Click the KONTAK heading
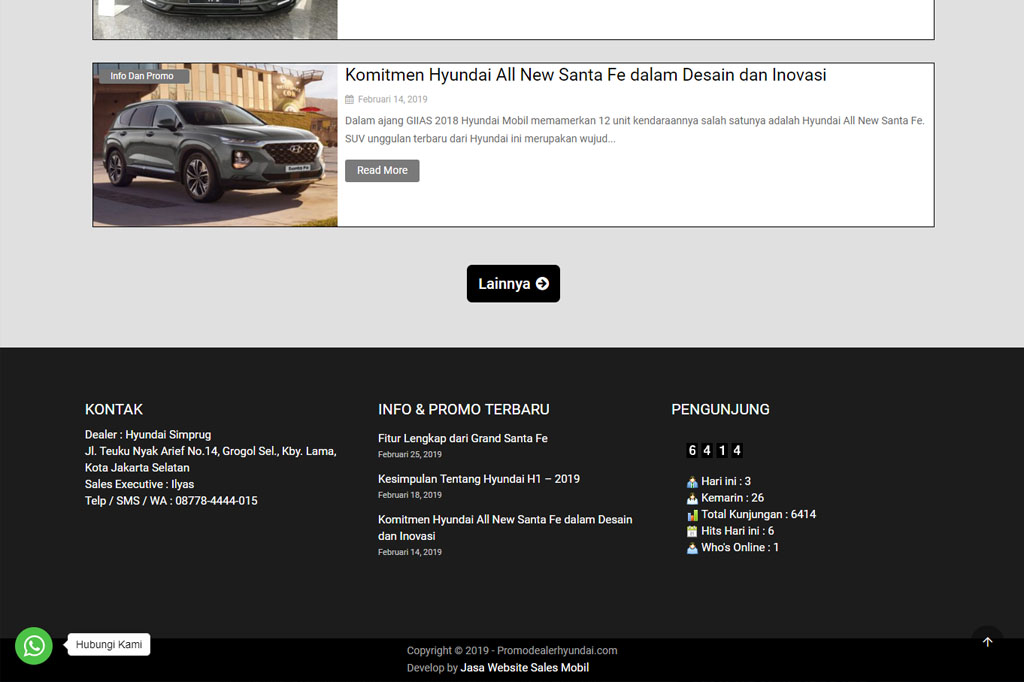The width and height of the screenshot is (1024, 682). (114, 410)
